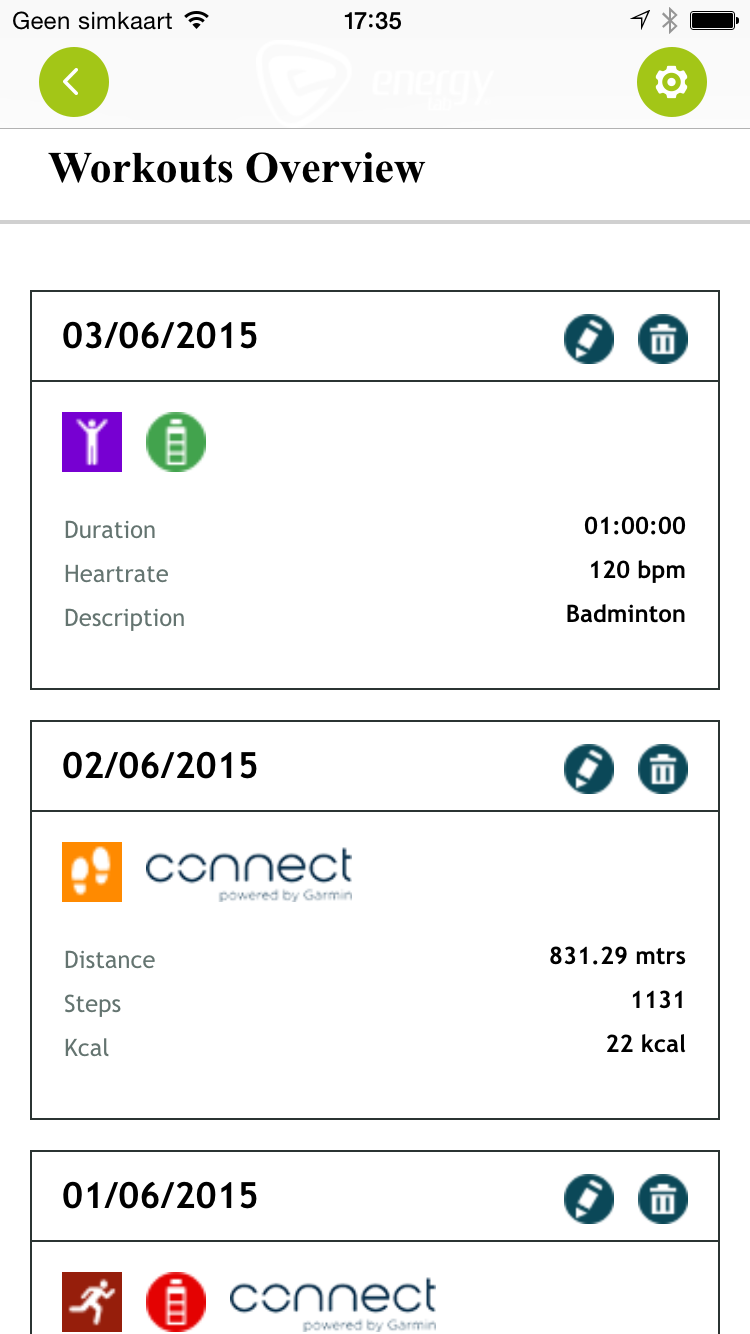Delete the 01/06/2015 workout
This screenshot has width=750, height=1334.
[663, 1198]
